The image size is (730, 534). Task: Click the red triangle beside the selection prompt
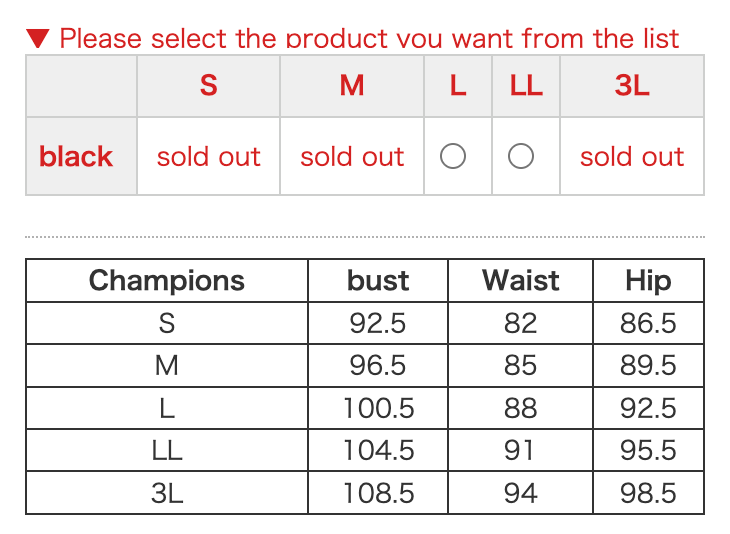[37, 39]
